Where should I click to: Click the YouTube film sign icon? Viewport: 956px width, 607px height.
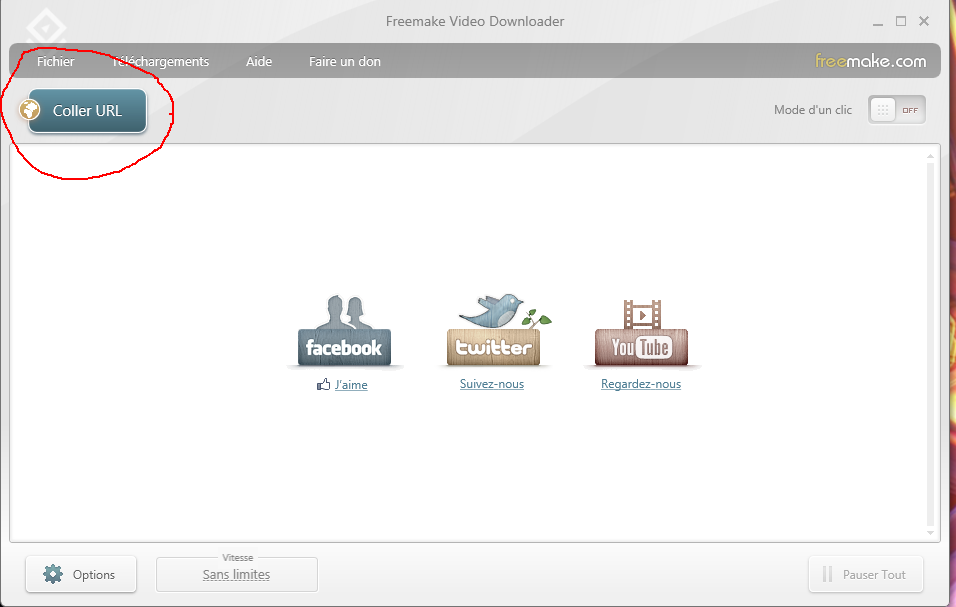point(641,333)
